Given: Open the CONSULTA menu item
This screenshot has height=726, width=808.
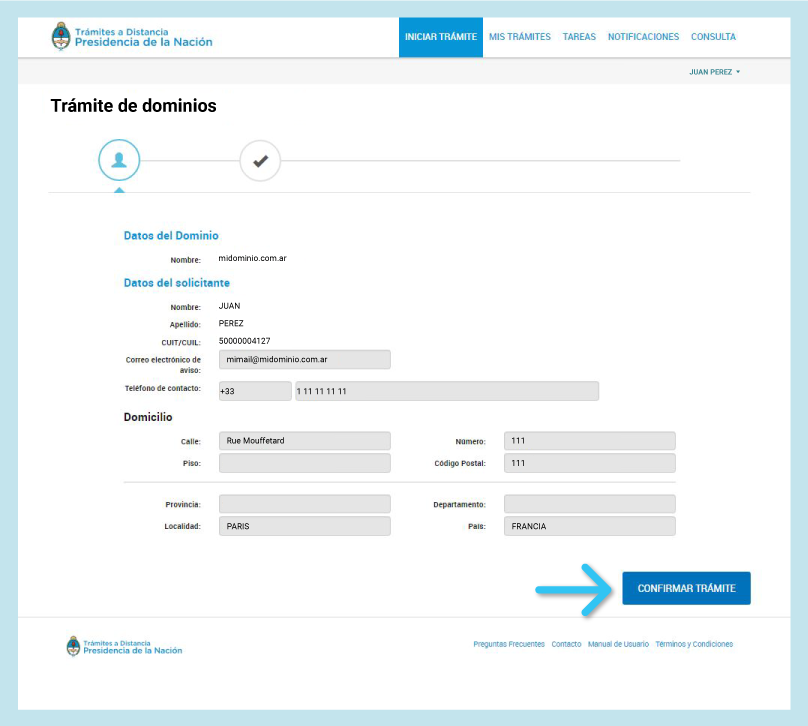Looking at the screenshot, I should tap(713, 37).
